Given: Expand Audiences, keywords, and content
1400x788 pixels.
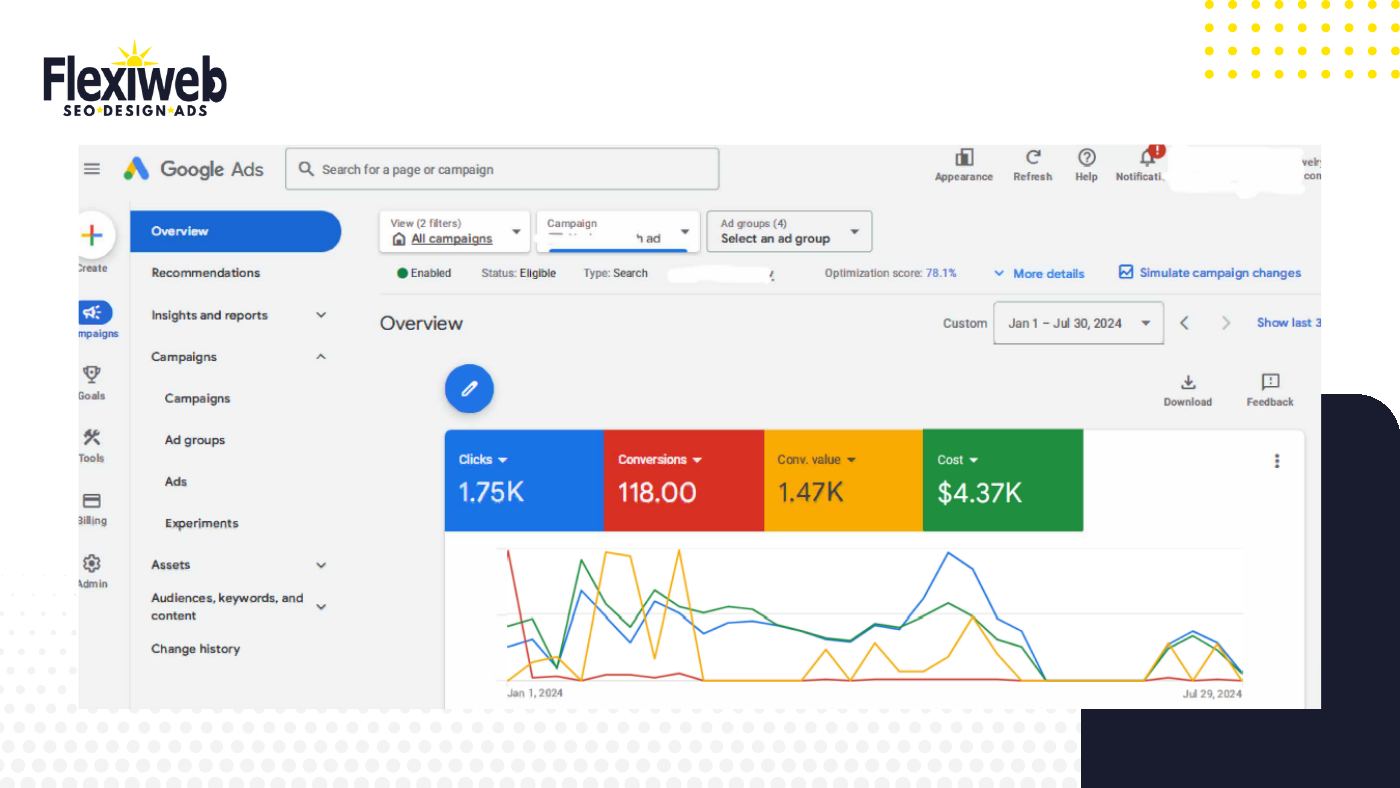Looking at the screenshot, I should pyautogui.click(x=321, y=606).
